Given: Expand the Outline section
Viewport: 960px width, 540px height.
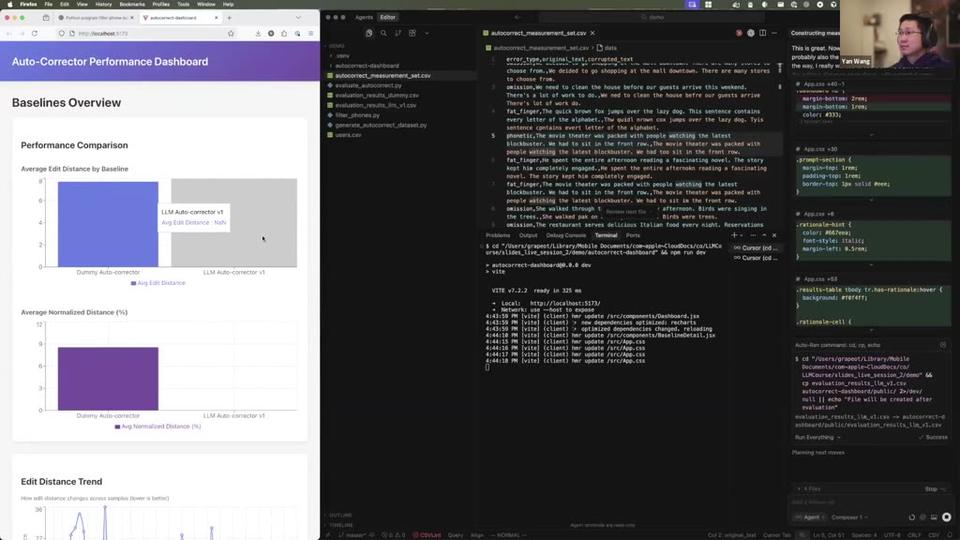Looking at the screenshot, I should (340, 516).
